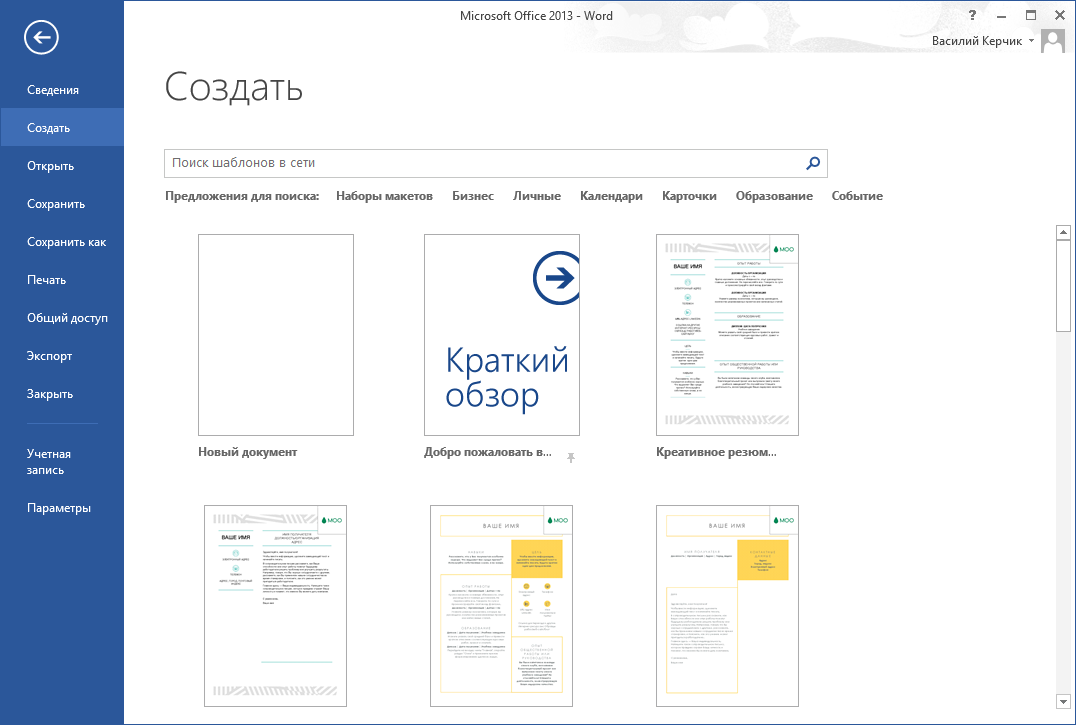The height and width of the screenshot is (725, 1076).
Task: Click the scrollbar up arrow
Action: point(1063,233)
